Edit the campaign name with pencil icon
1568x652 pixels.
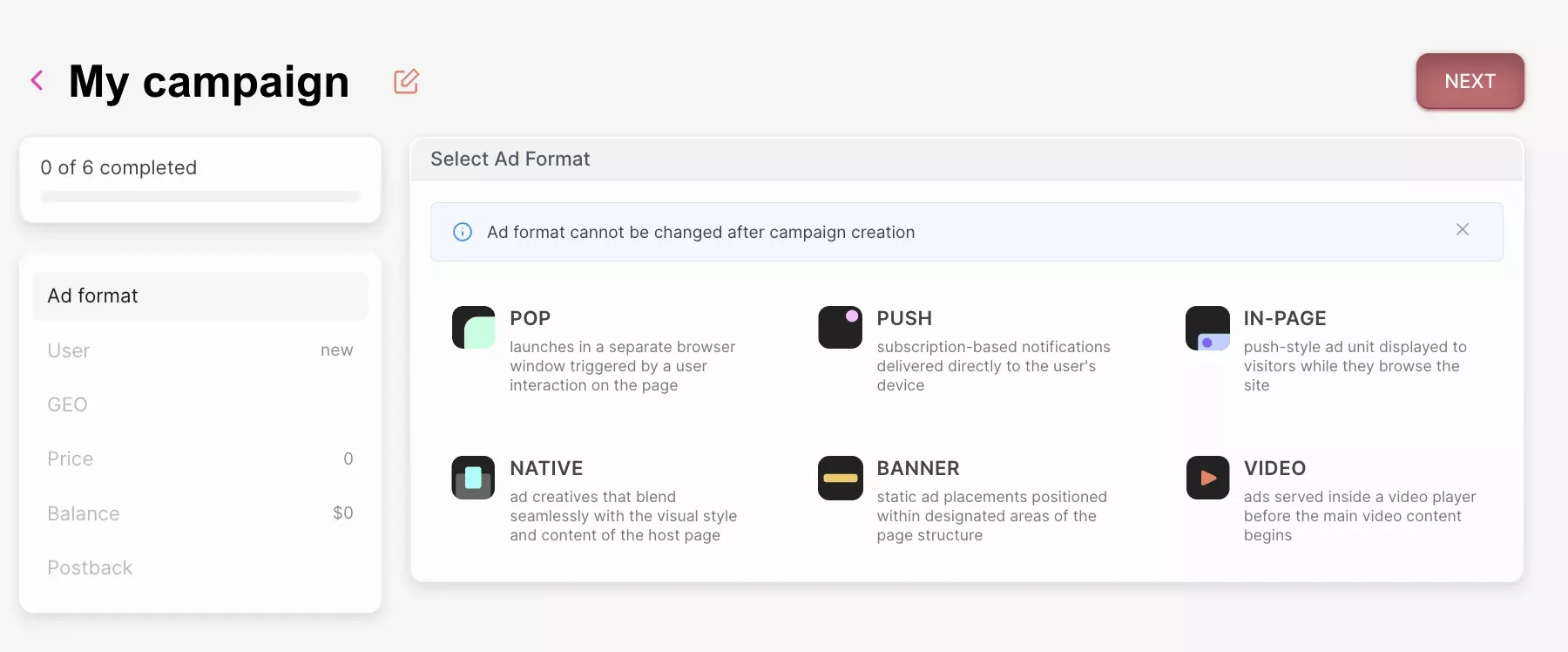406,81
